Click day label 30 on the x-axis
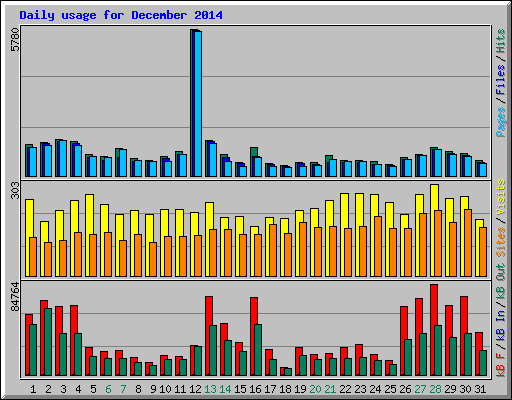 click(465, 389)
